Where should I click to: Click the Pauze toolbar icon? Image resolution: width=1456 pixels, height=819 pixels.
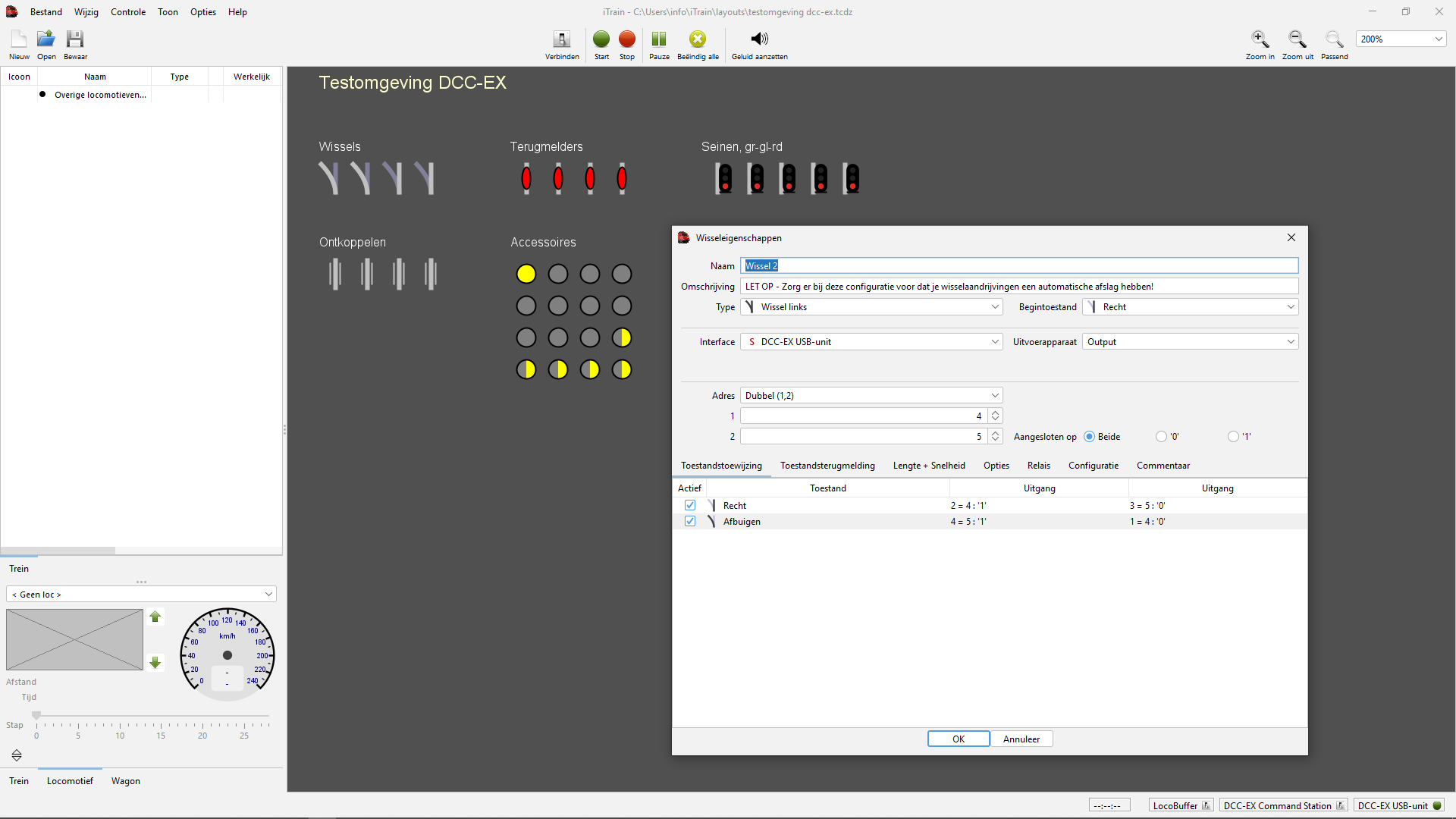659,39
